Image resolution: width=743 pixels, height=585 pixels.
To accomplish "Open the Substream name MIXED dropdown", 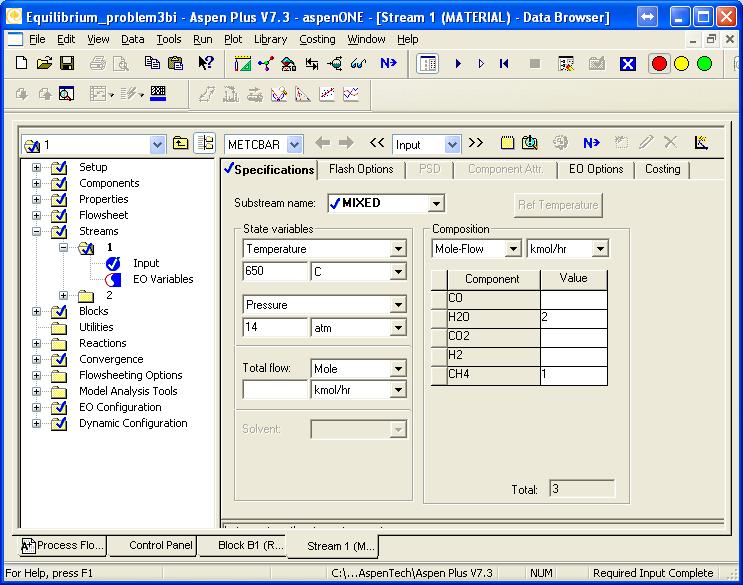I will point(435,204).
